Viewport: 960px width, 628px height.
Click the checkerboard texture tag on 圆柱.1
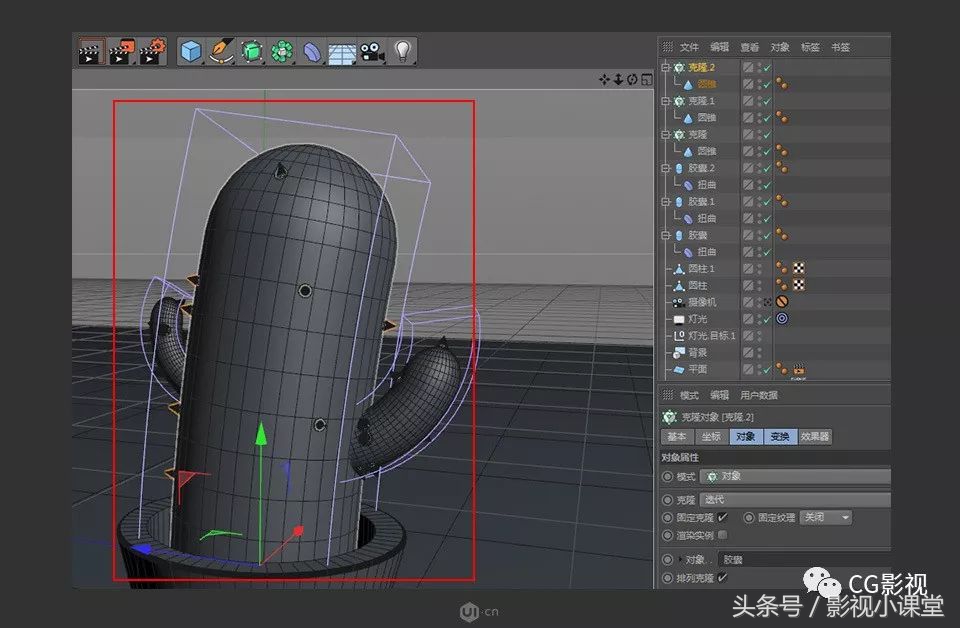pos(797,267)
